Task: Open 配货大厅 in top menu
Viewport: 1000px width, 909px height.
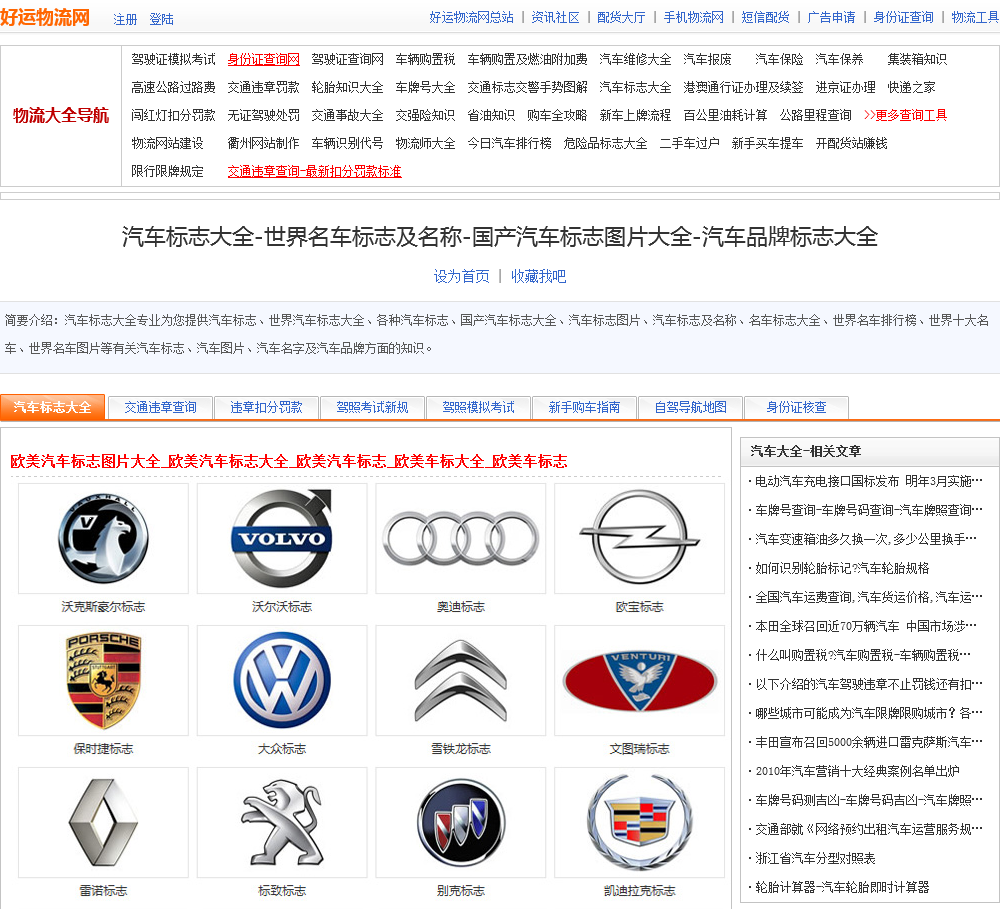Action: (x=621, y=17)
